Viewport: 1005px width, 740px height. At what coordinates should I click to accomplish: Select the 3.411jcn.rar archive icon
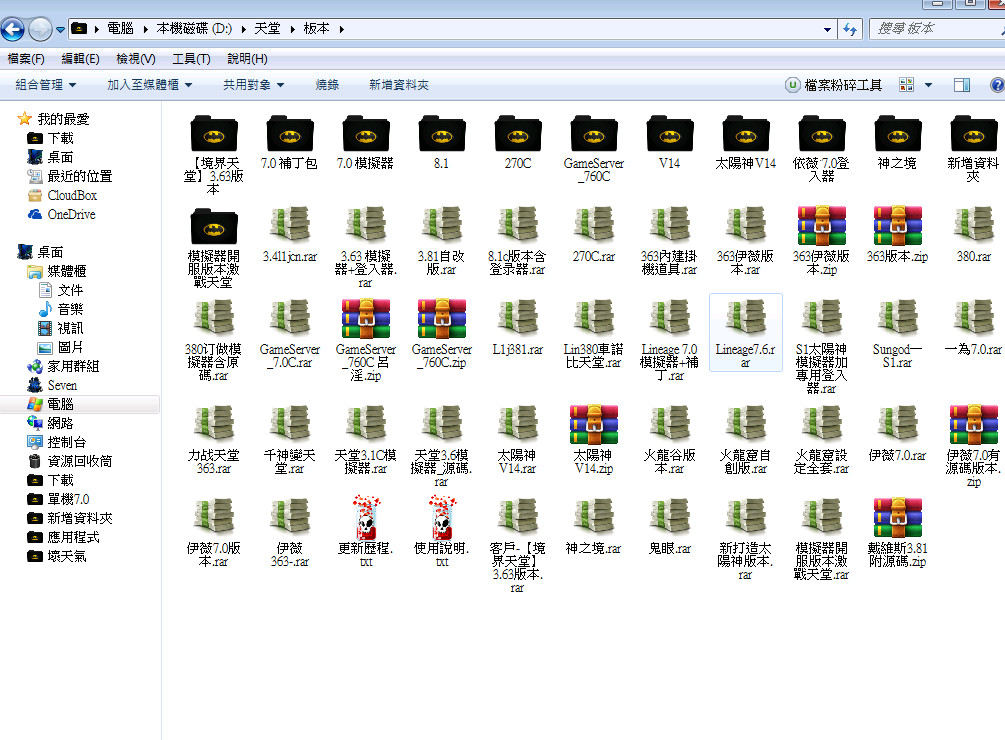pyautogui.click(x=290, y=226)
